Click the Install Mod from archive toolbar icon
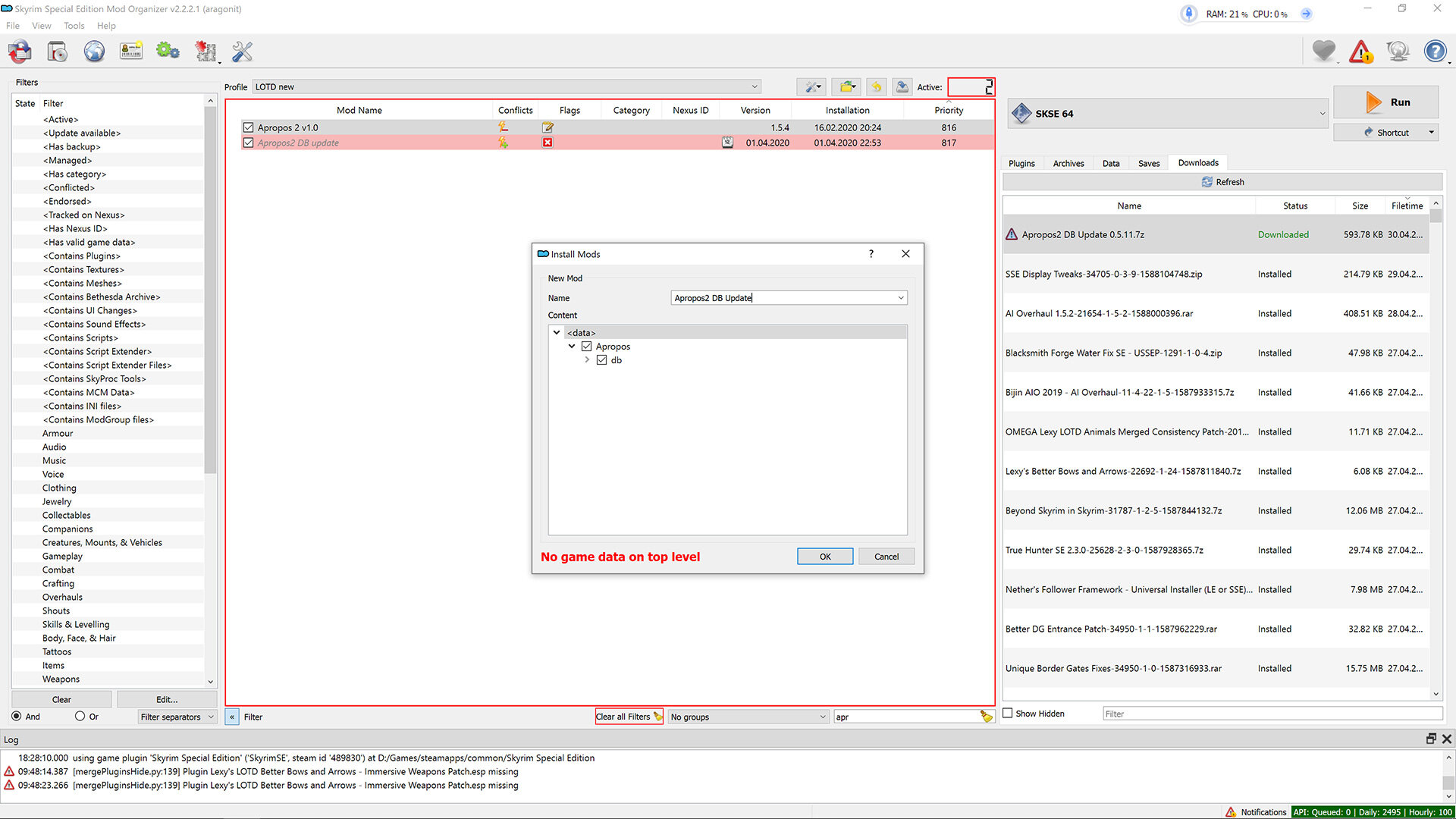Screen dimensions: 1456x819 [x=58, y=52]
